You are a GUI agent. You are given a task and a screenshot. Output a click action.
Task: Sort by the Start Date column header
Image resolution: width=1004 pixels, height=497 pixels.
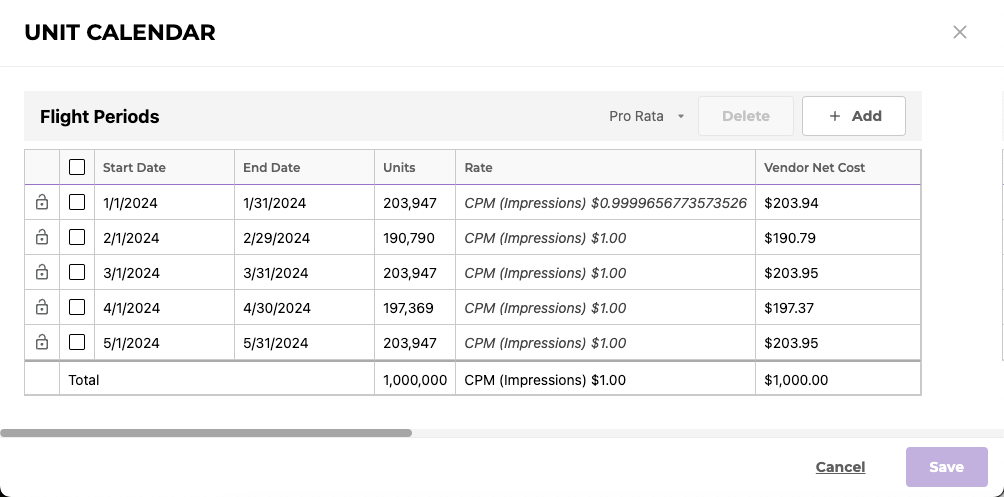pyautogui.click(x=135, y=167)
